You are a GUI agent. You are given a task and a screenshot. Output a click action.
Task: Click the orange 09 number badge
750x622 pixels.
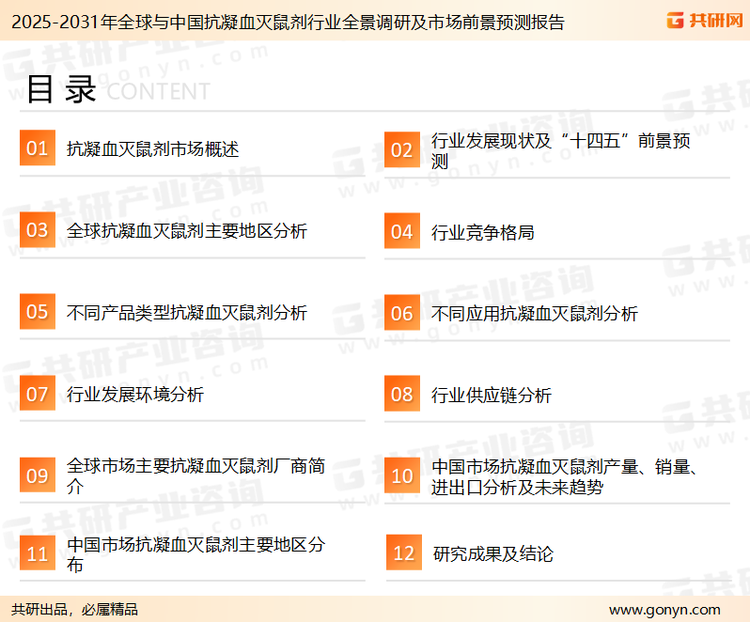click(x=37, y=475)
